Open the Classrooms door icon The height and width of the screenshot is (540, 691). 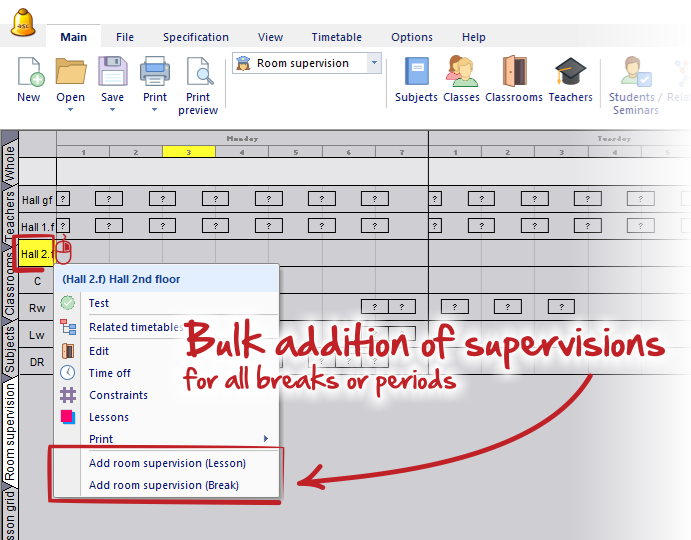coord(513,73)
